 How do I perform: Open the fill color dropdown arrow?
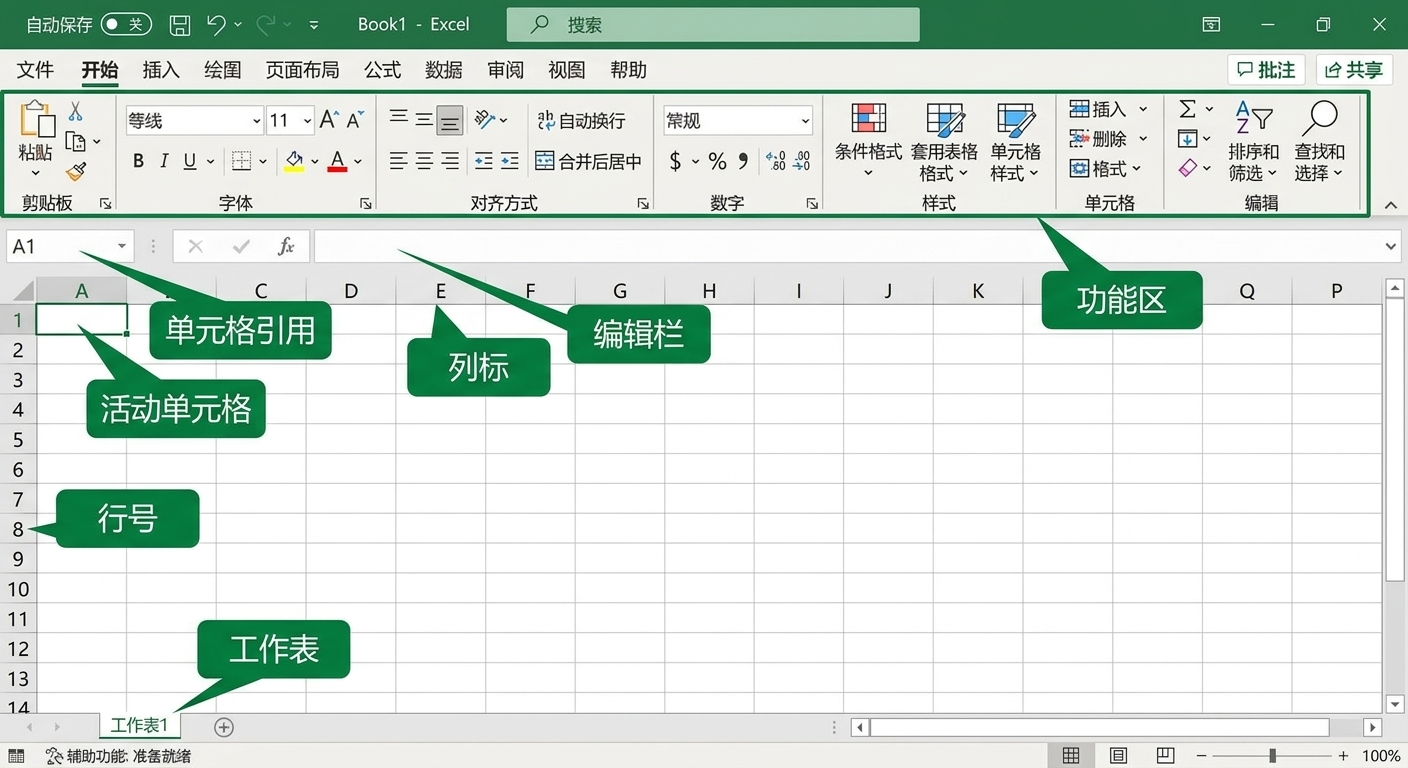click(314, 161)
